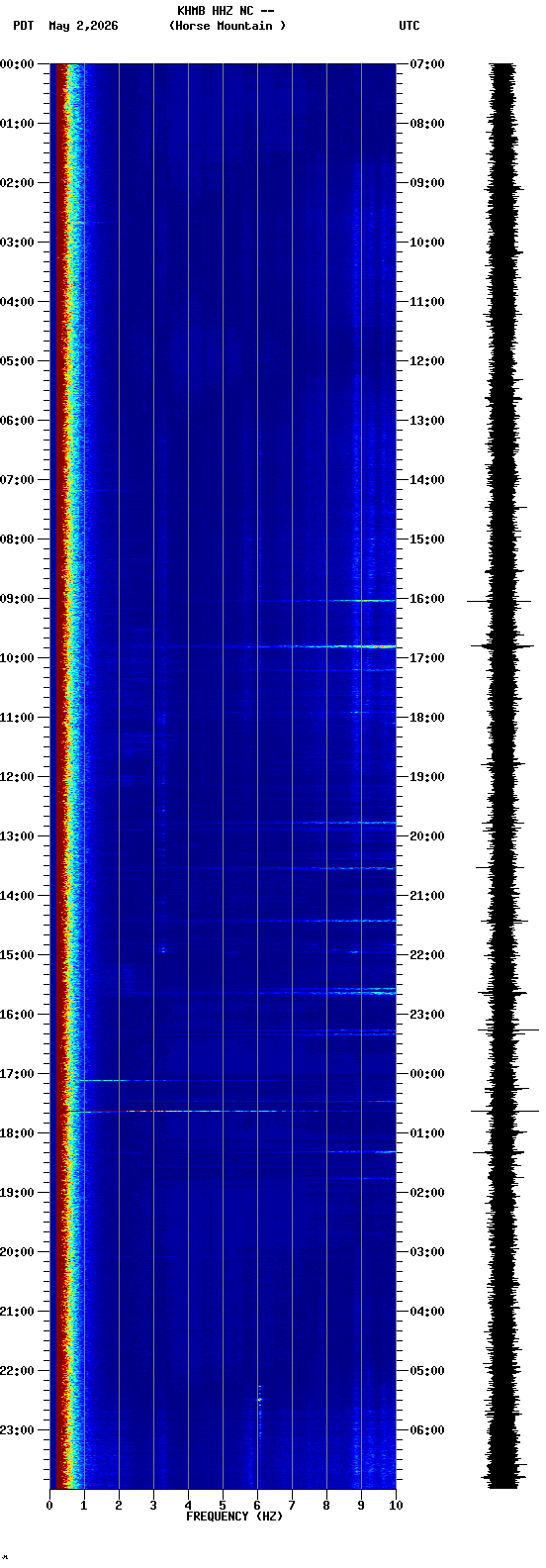This screenshot has width=546, height=1568.
Task: Click the 01:00 PDT time label
Action: pyautogui.click(x=17, y=124)
